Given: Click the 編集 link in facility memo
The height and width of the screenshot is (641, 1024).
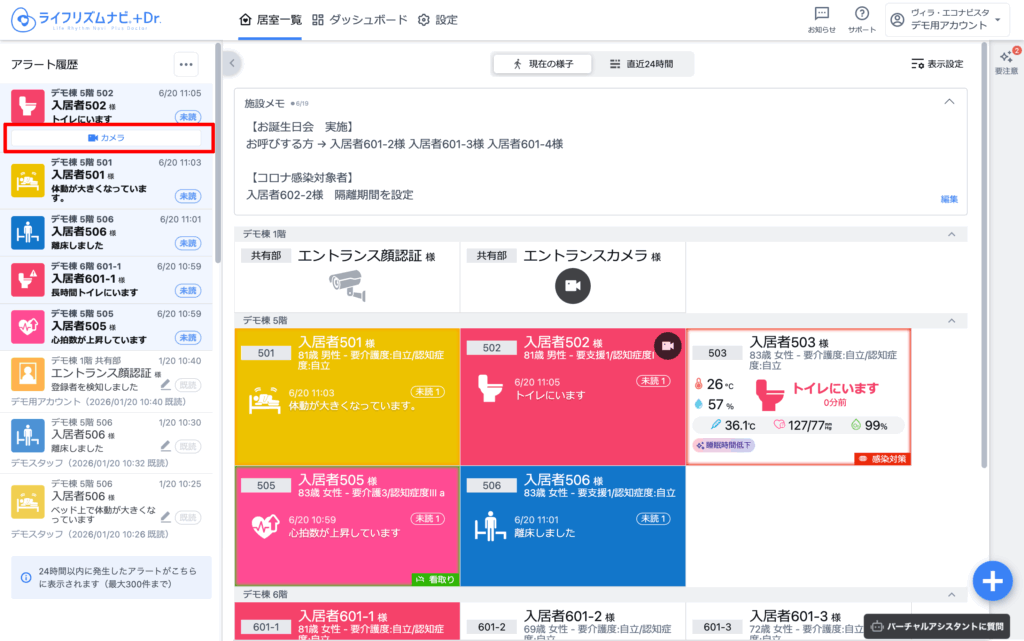Looking at the screenshot, I should click(949, 199).
